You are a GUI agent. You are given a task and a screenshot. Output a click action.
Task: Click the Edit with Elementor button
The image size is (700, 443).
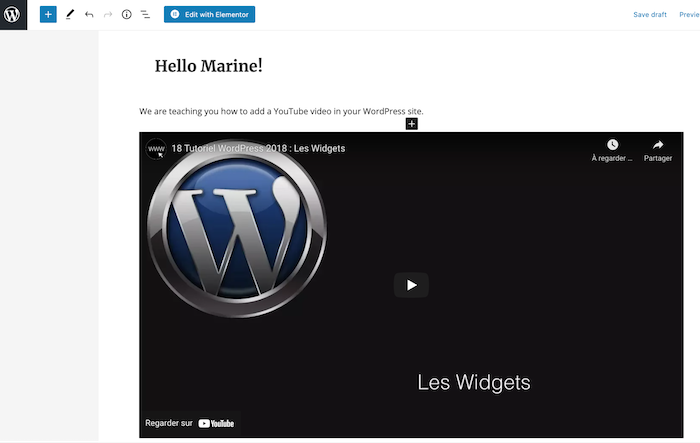(209, 14)
